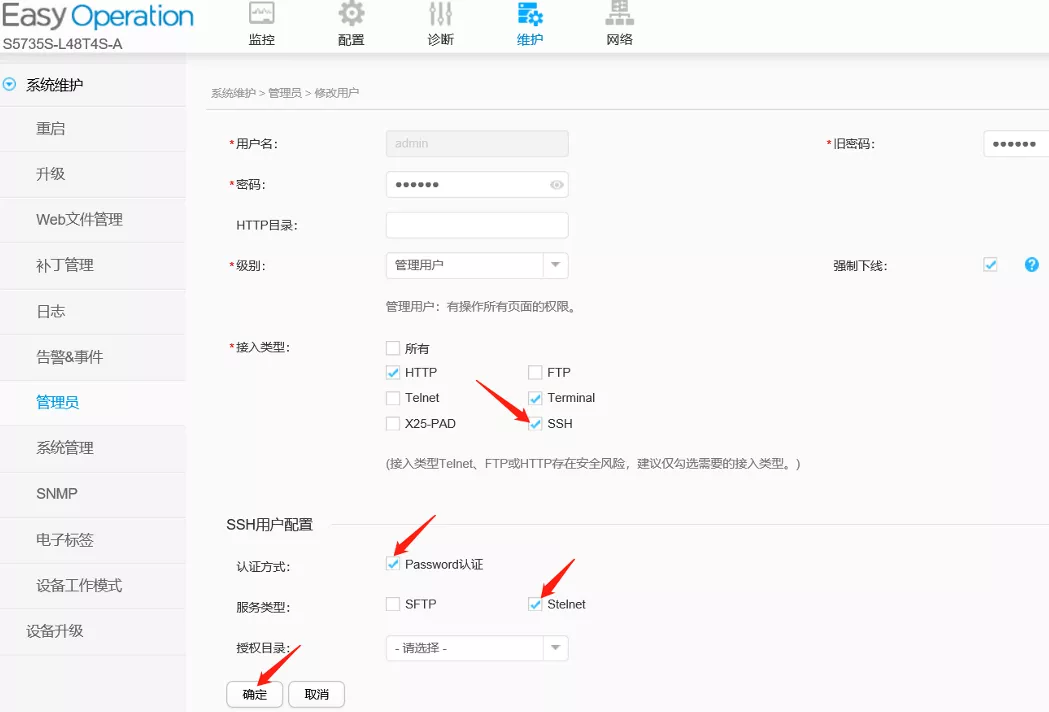Uncheck the SSH access type checkbox

pos(535,424)
